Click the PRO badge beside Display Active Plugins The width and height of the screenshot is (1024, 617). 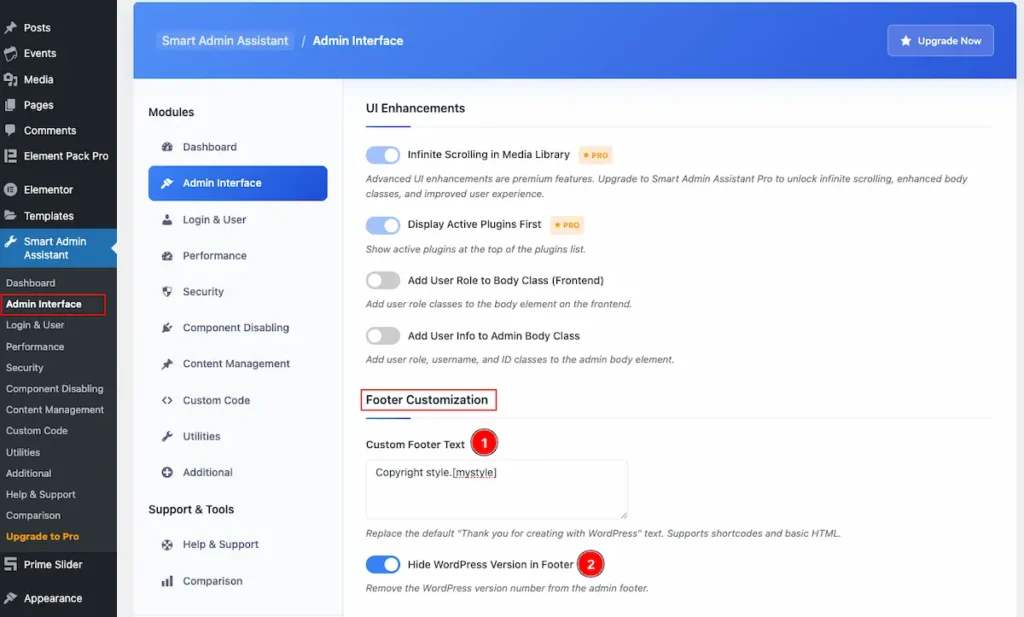point(567,225)
